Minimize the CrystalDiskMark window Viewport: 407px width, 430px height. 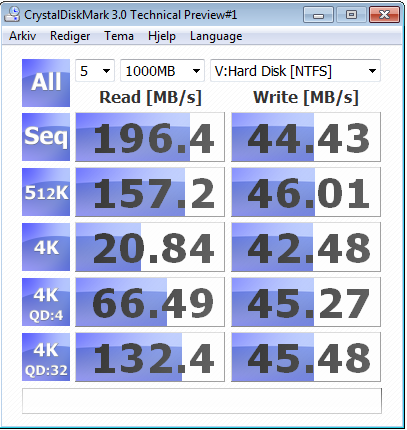click(318, 15)
